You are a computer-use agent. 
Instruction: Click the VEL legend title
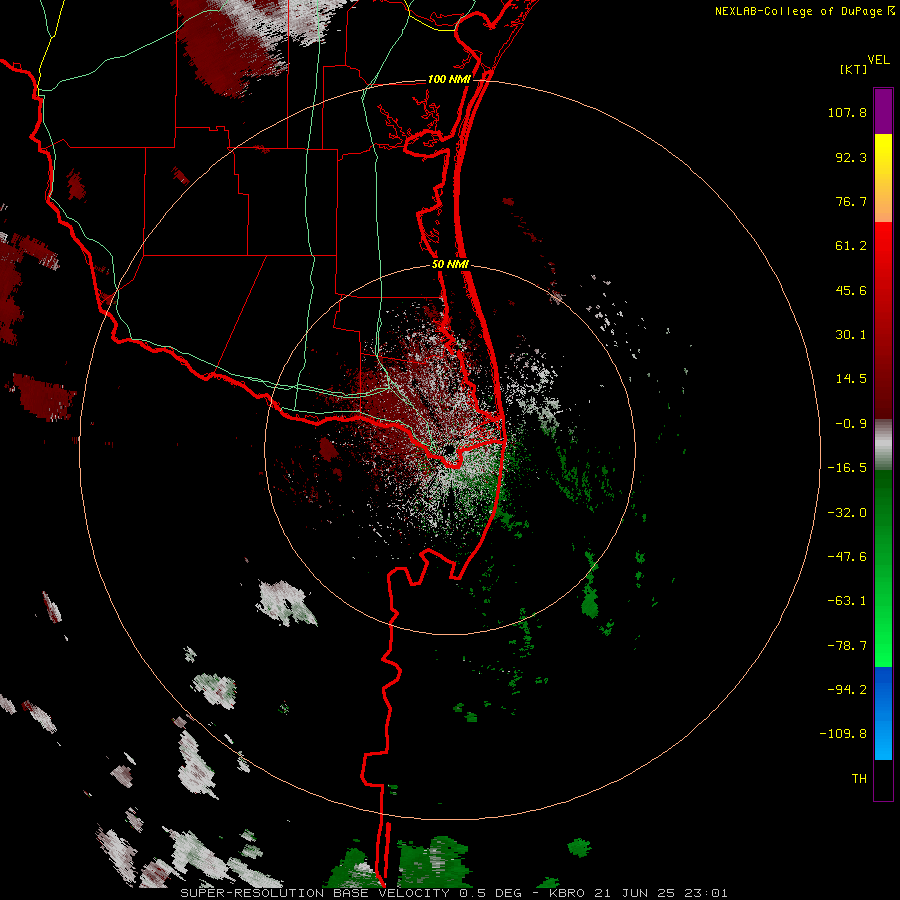(x=878, y=59)
